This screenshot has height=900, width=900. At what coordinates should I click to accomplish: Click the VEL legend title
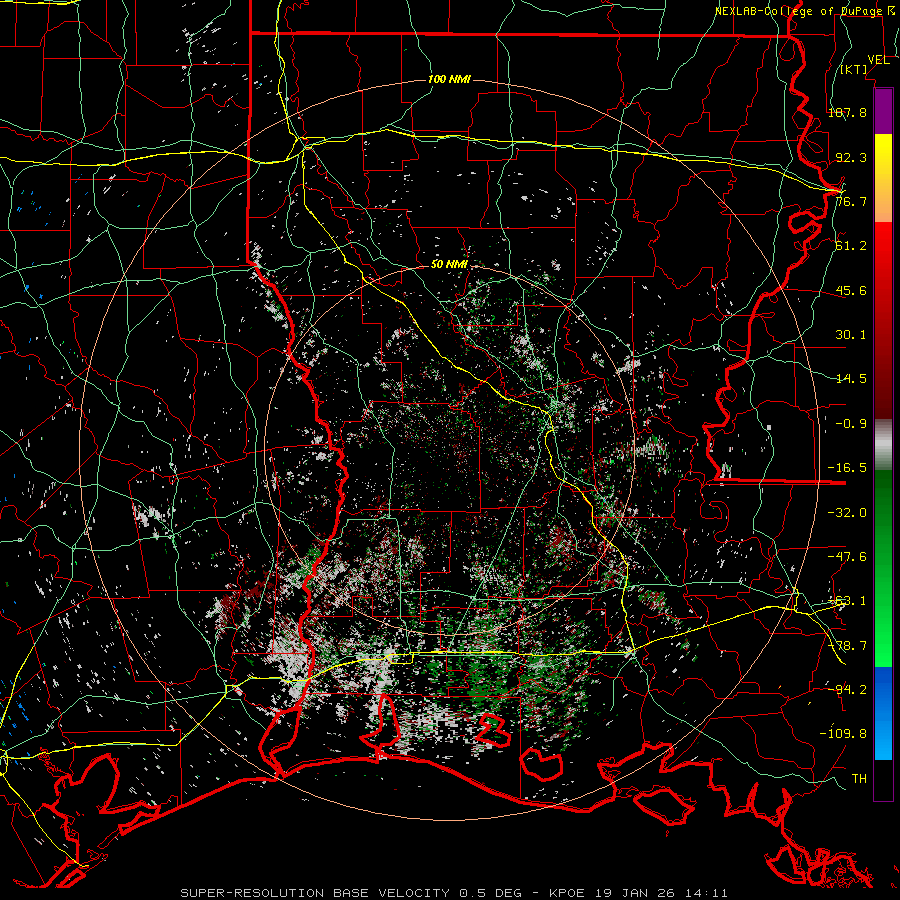coord(879,60)
